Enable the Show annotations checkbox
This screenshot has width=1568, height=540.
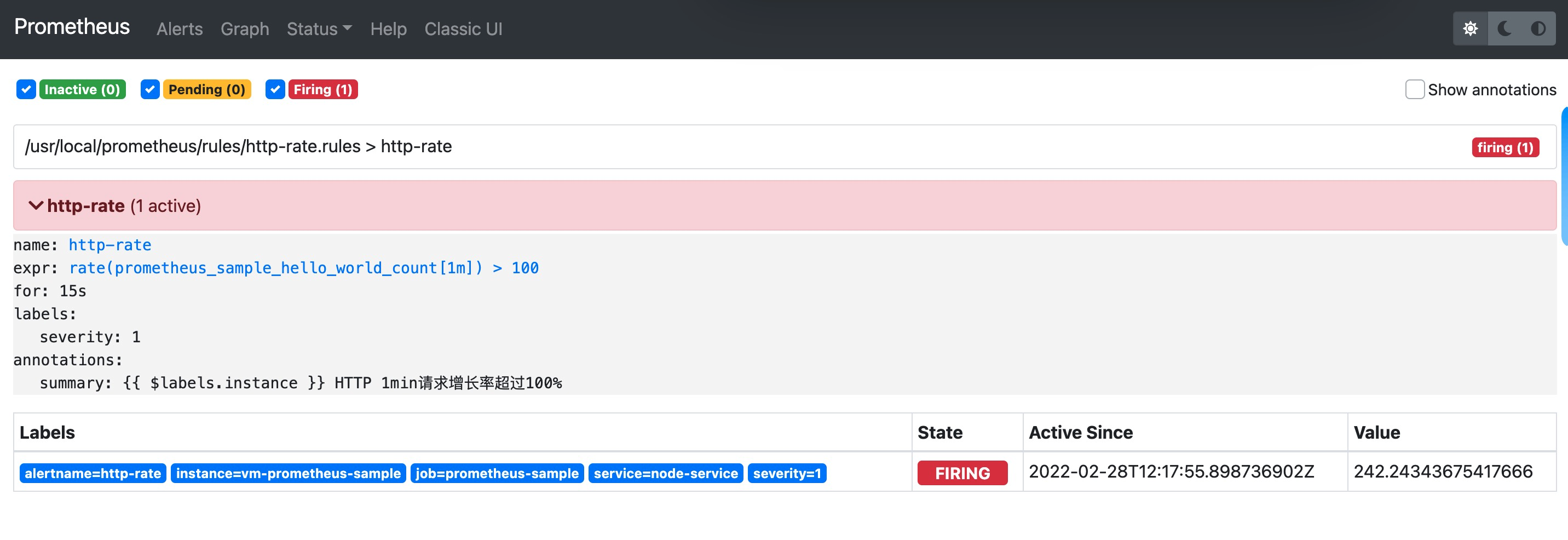click(x=1415, y=89)
